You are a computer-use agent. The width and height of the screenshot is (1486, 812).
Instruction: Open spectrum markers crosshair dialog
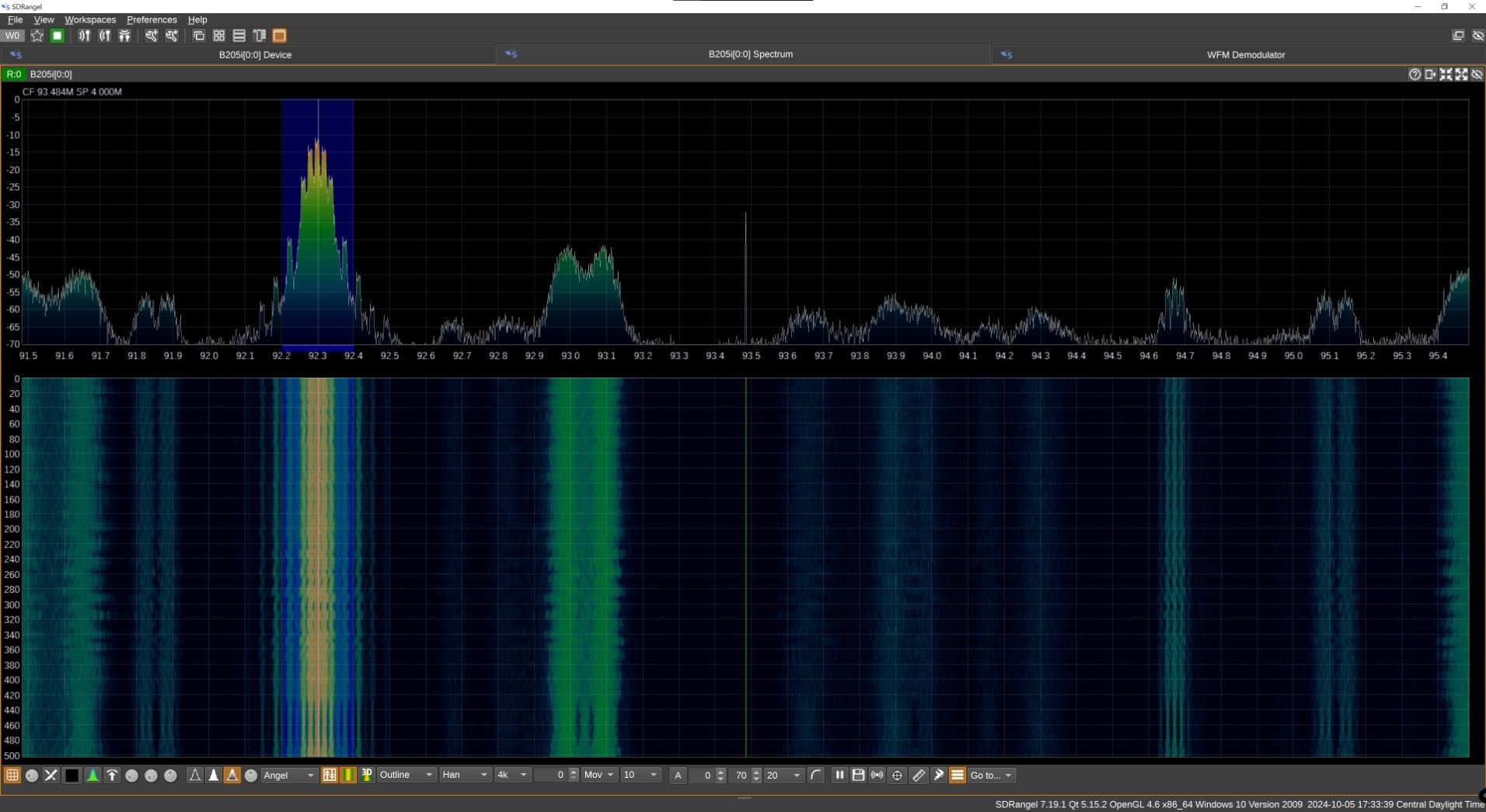(897, 775)
